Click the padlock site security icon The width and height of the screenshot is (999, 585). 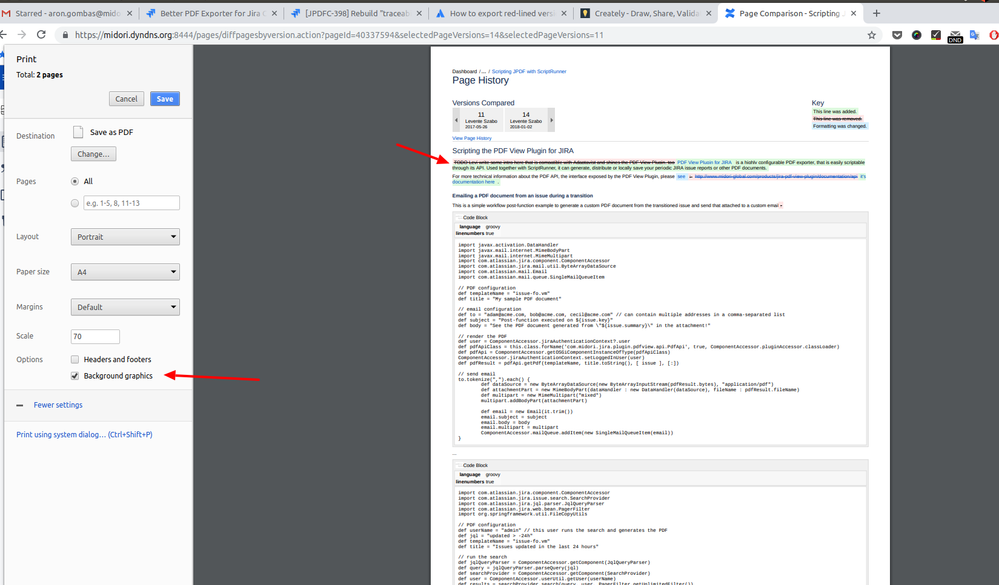point(65,35)
